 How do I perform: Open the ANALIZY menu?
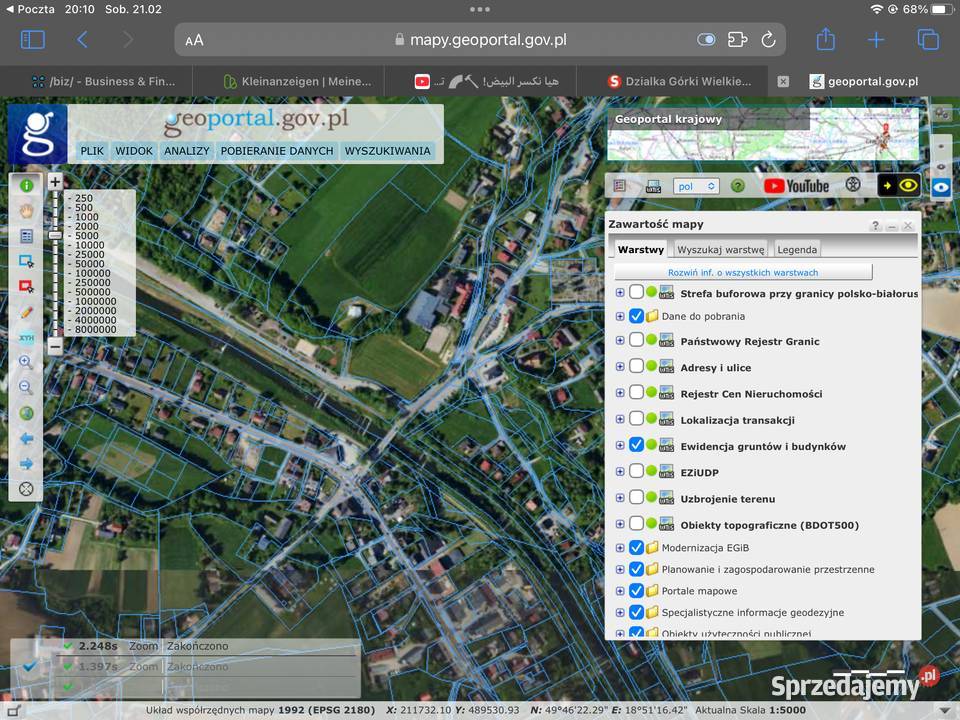[x=187, y=151]
